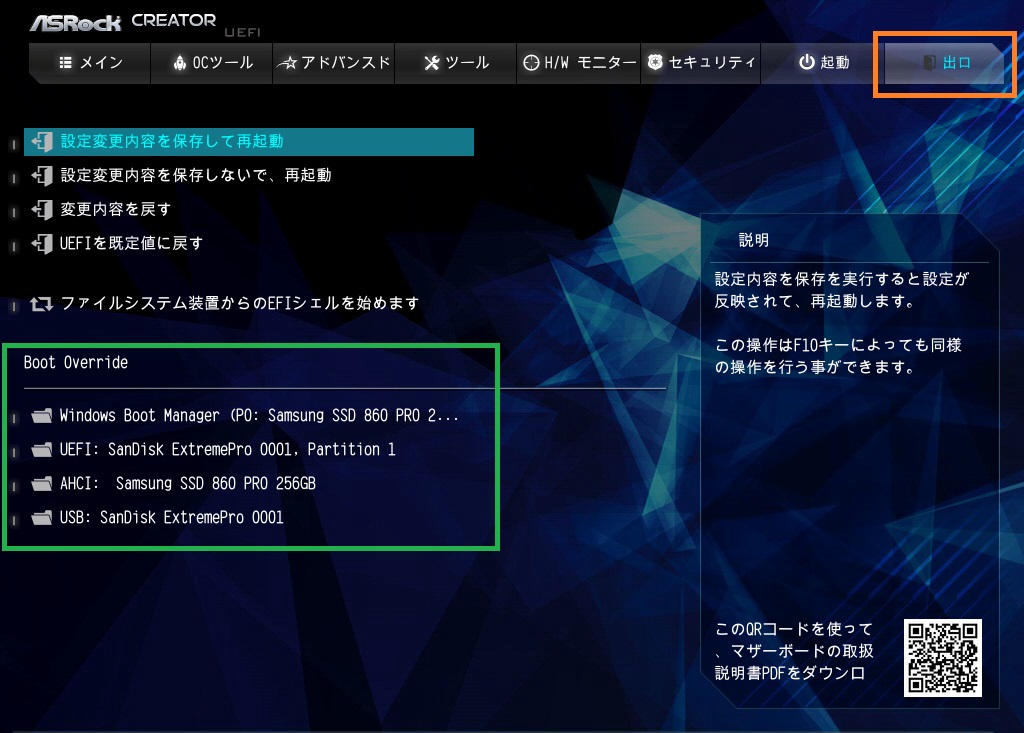This screenshot has width=1024, height=733.
Task: Switch to the OCツール tab
Action: [x=212, y=63]
